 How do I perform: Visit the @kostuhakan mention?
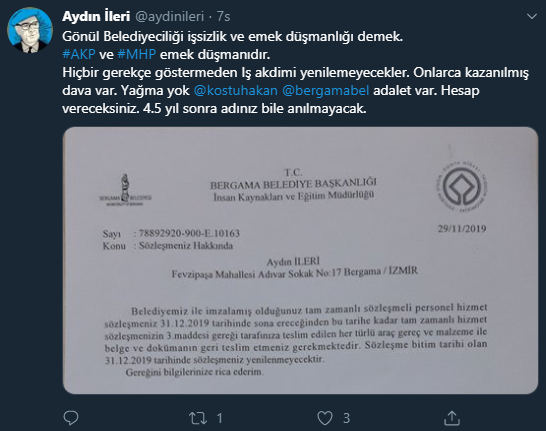pyautogui.click(x=235, y=91)
